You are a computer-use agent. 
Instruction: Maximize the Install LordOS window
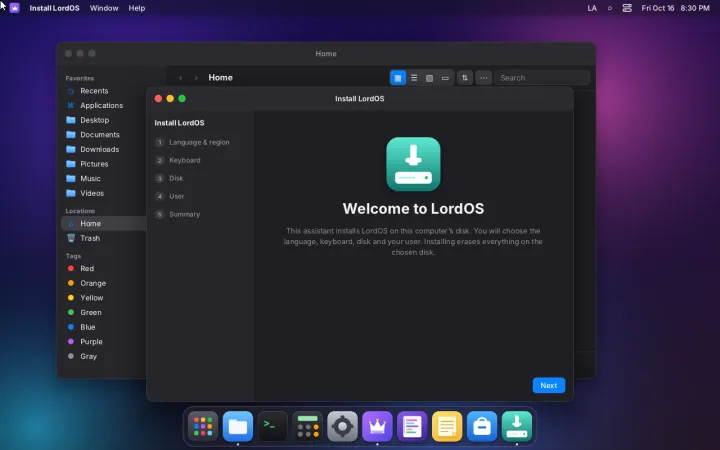tap(182, 99)
